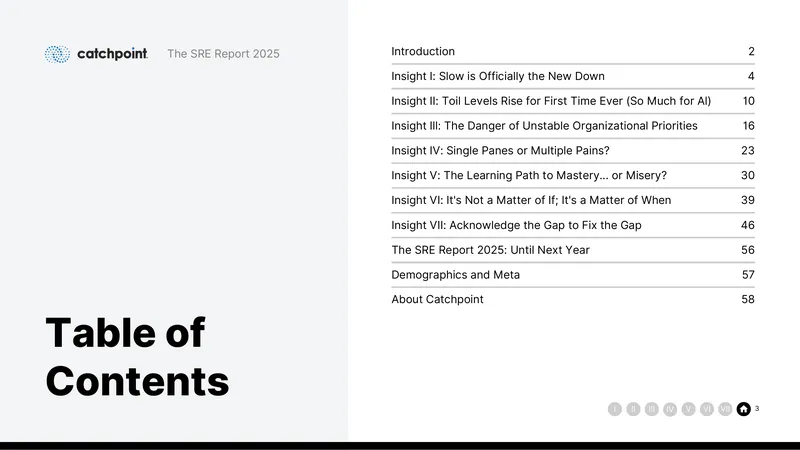Jump to section VII navigation circle

[x=725, y=409]
